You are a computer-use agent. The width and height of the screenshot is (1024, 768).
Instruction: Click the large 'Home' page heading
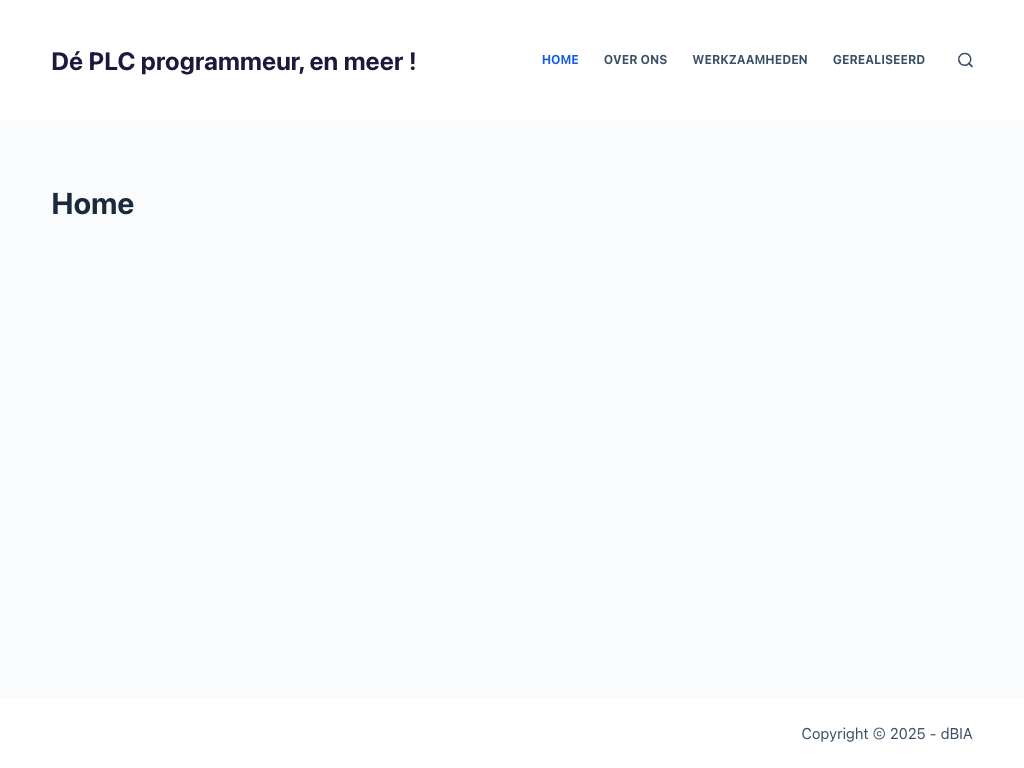click(93, 204)
